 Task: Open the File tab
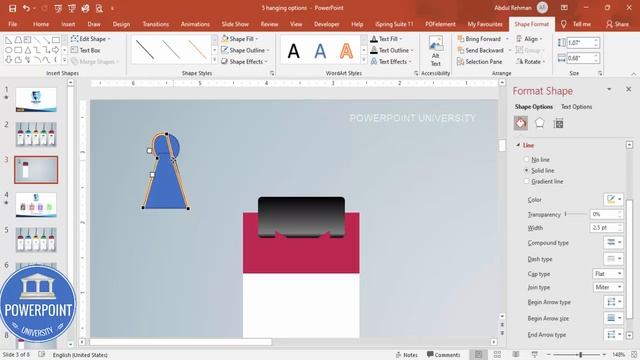click(x=13, y=24)
